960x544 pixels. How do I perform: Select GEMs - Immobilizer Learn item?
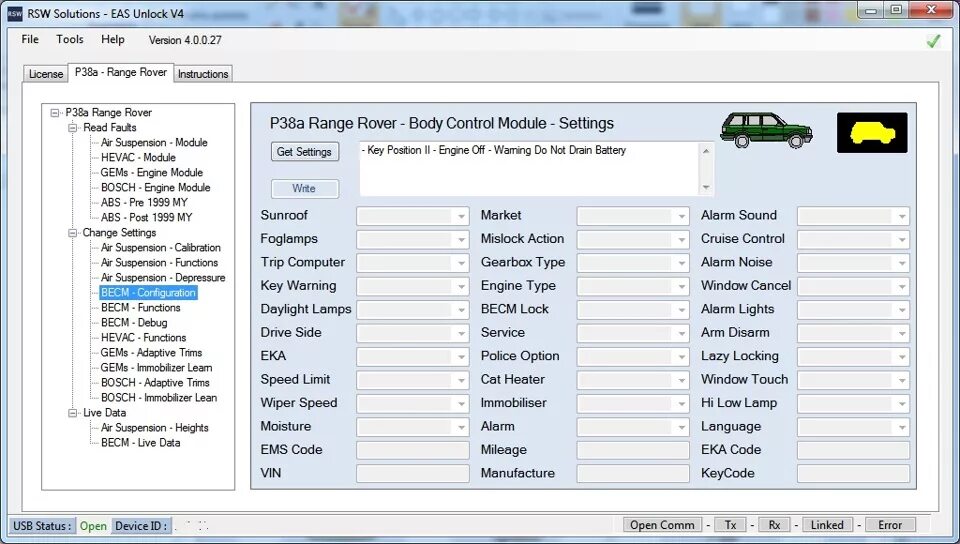coord(157,368)
